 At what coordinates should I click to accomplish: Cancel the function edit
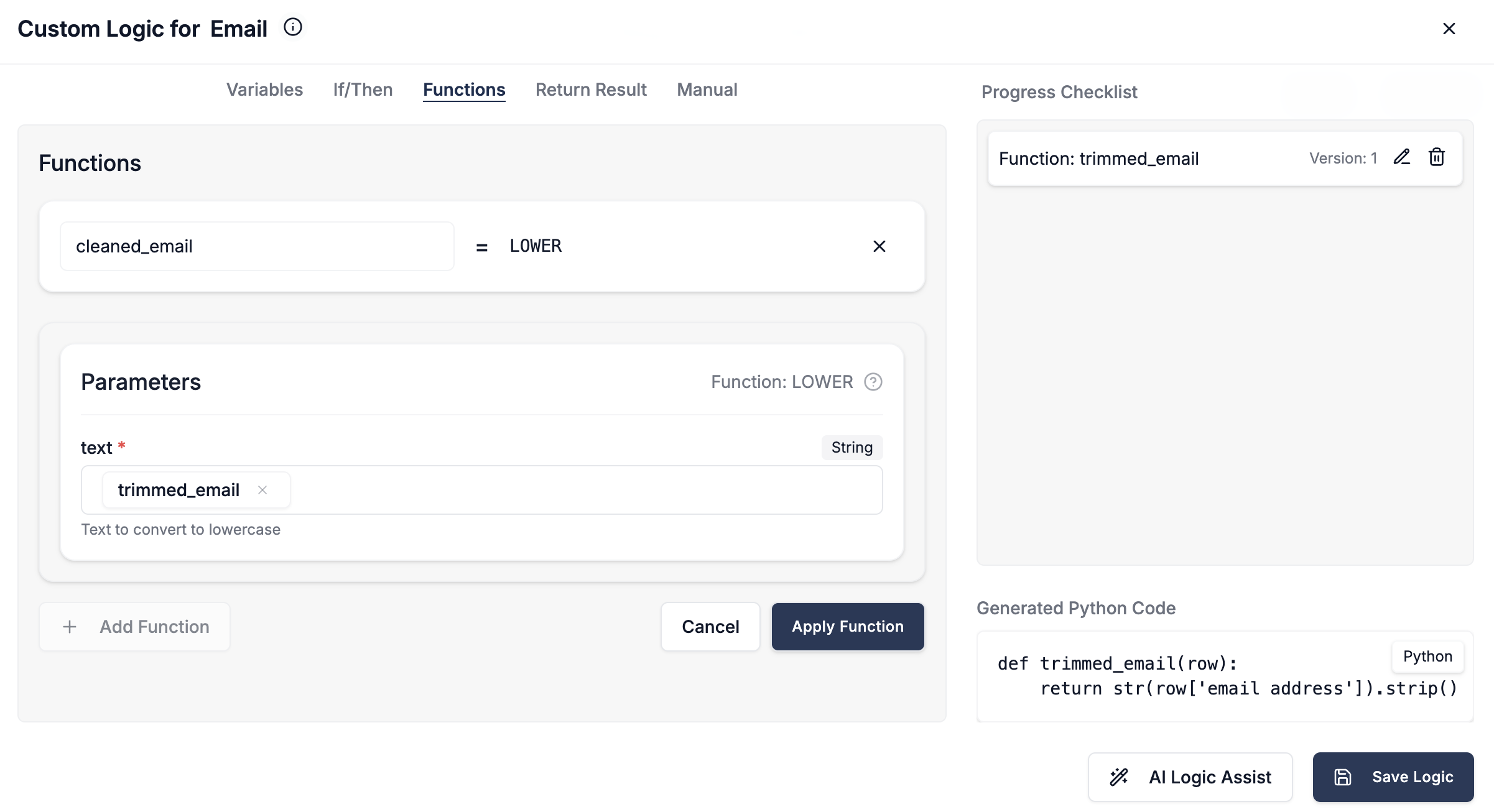pyautogui.click(x=710, y=627)
